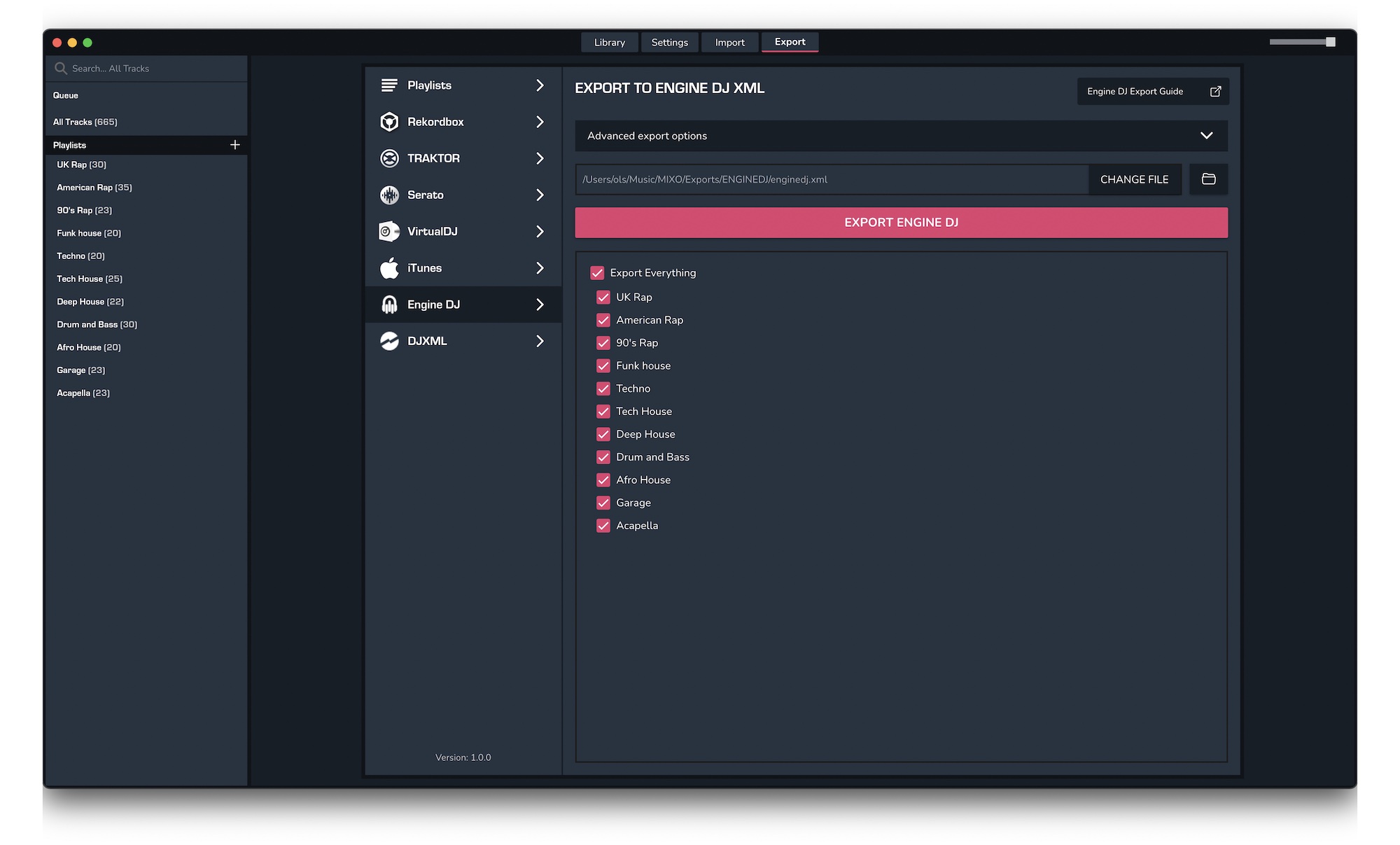Switch to the Library tab
This screenshot has height=845, width=1400.
coord(610,42)
